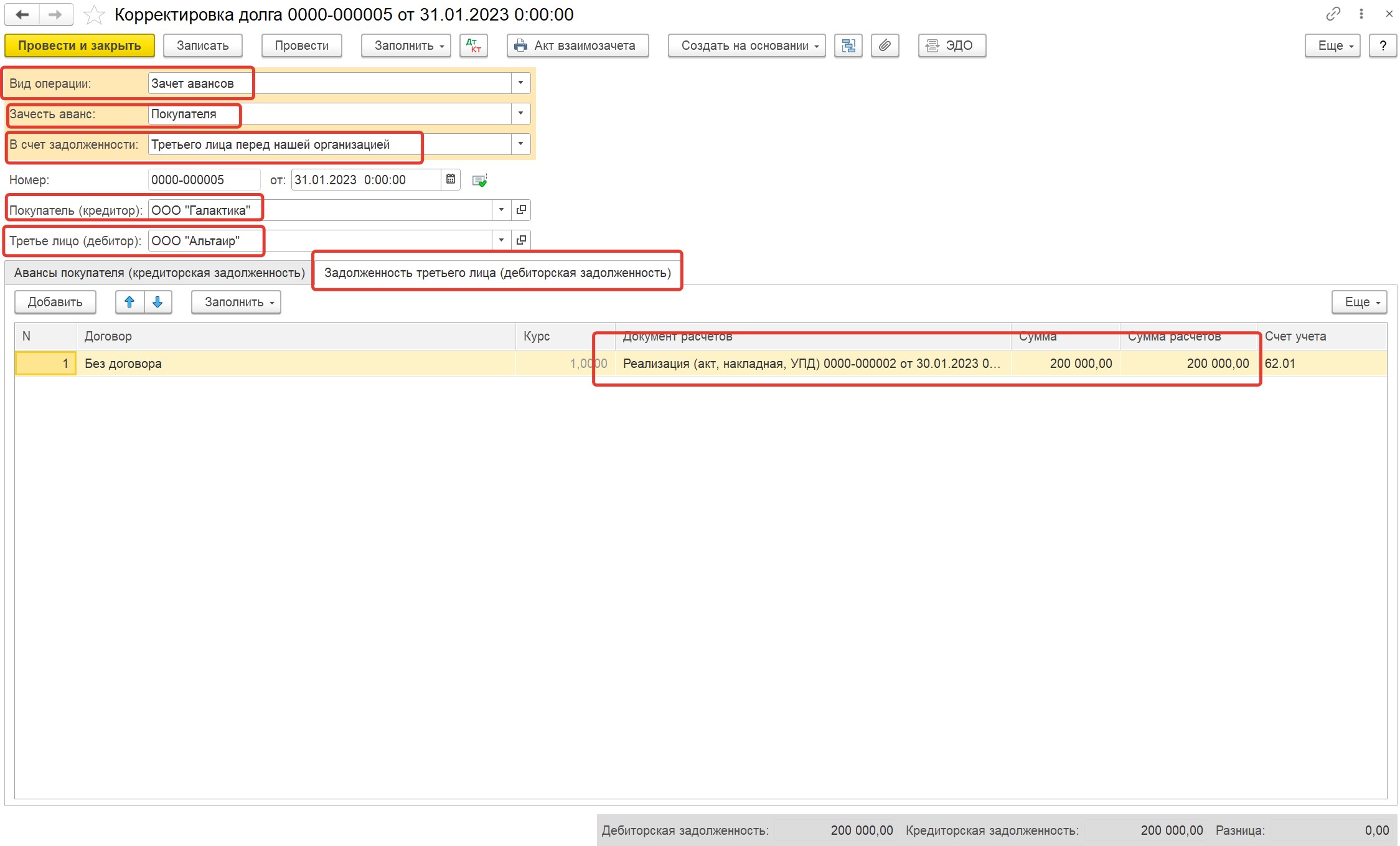Screen dimensions: 1400x846
Task: Click N column header
Action: (46, 336)
